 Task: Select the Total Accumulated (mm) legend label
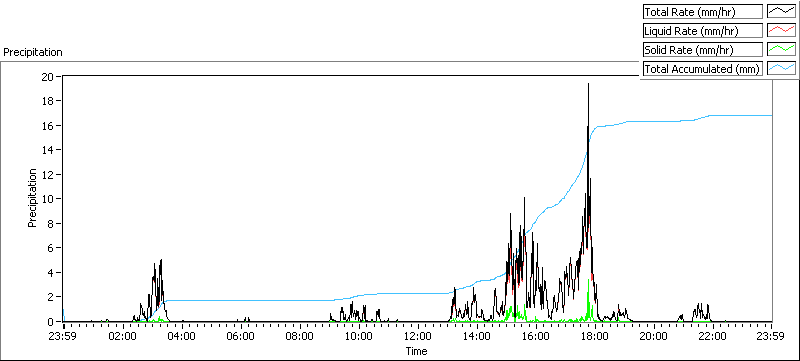coord(703,68)
